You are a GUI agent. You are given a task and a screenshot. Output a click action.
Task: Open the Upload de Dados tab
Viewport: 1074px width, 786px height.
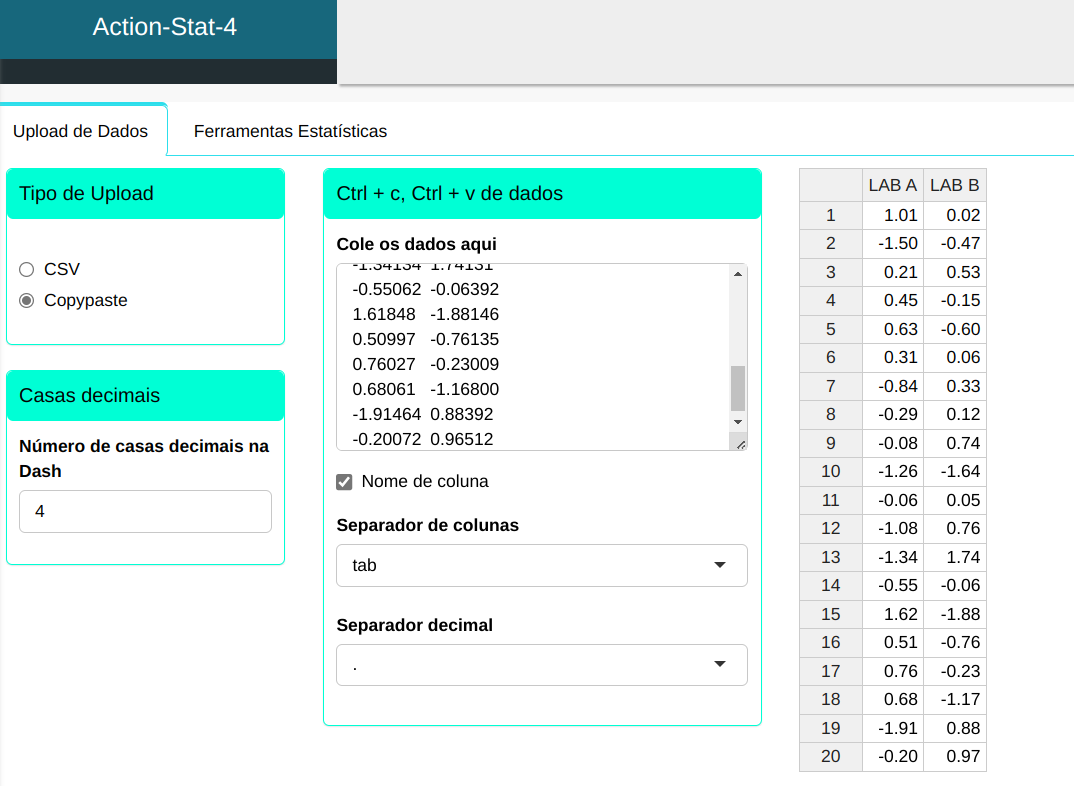click(x=81, y=131)
